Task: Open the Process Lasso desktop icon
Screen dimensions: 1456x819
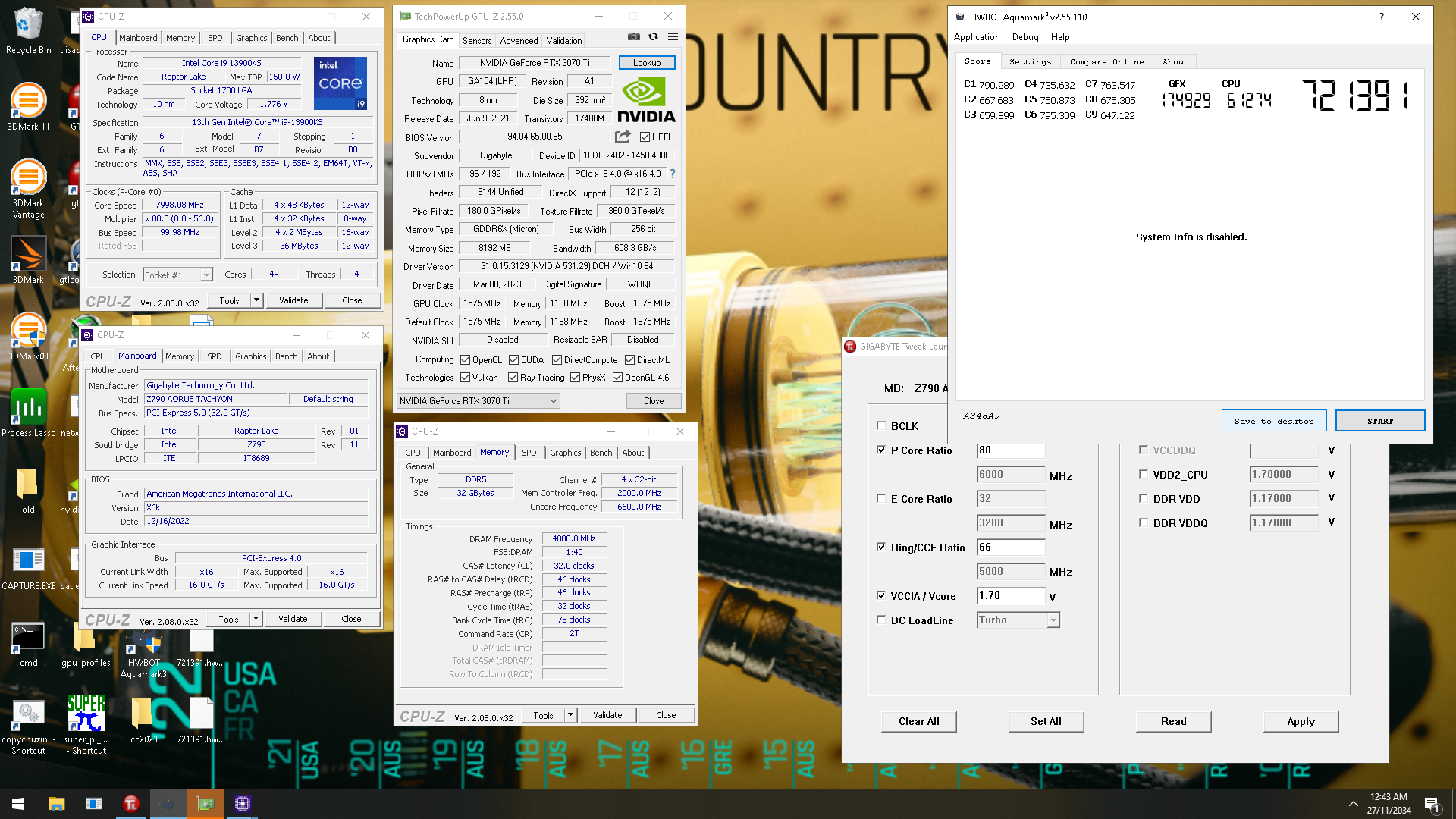Action: coord(28,413)
